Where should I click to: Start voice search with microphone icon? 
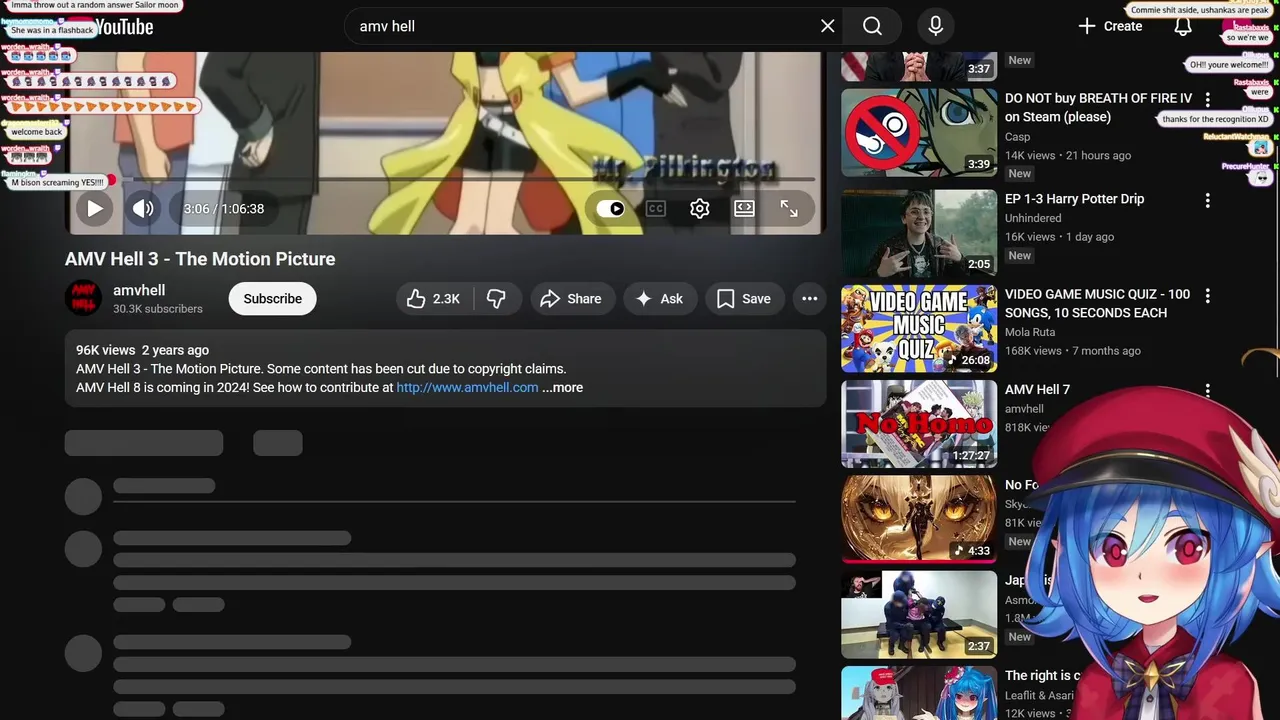click(x=936, y=26)
